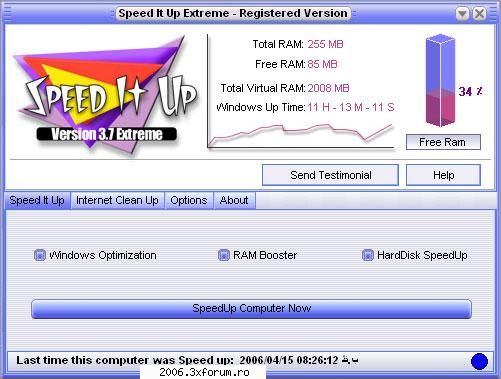Open Help with the Help button
The width and height of the screenshot is (501, 379).
click(443, 175)
